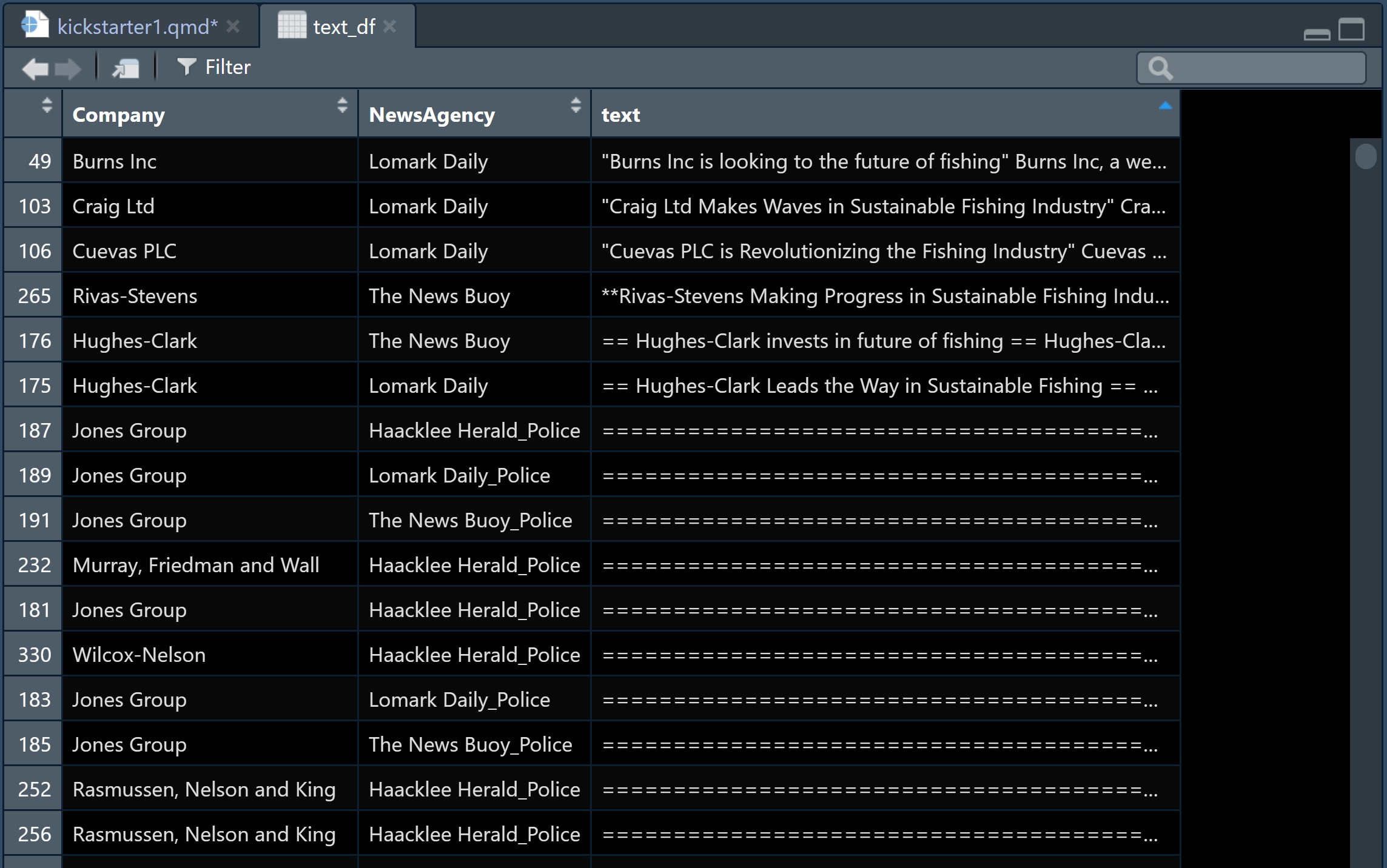This screenshot has height=868, width=1387.
Task: Sort by row index arrows
Action: tap(47, 105)
